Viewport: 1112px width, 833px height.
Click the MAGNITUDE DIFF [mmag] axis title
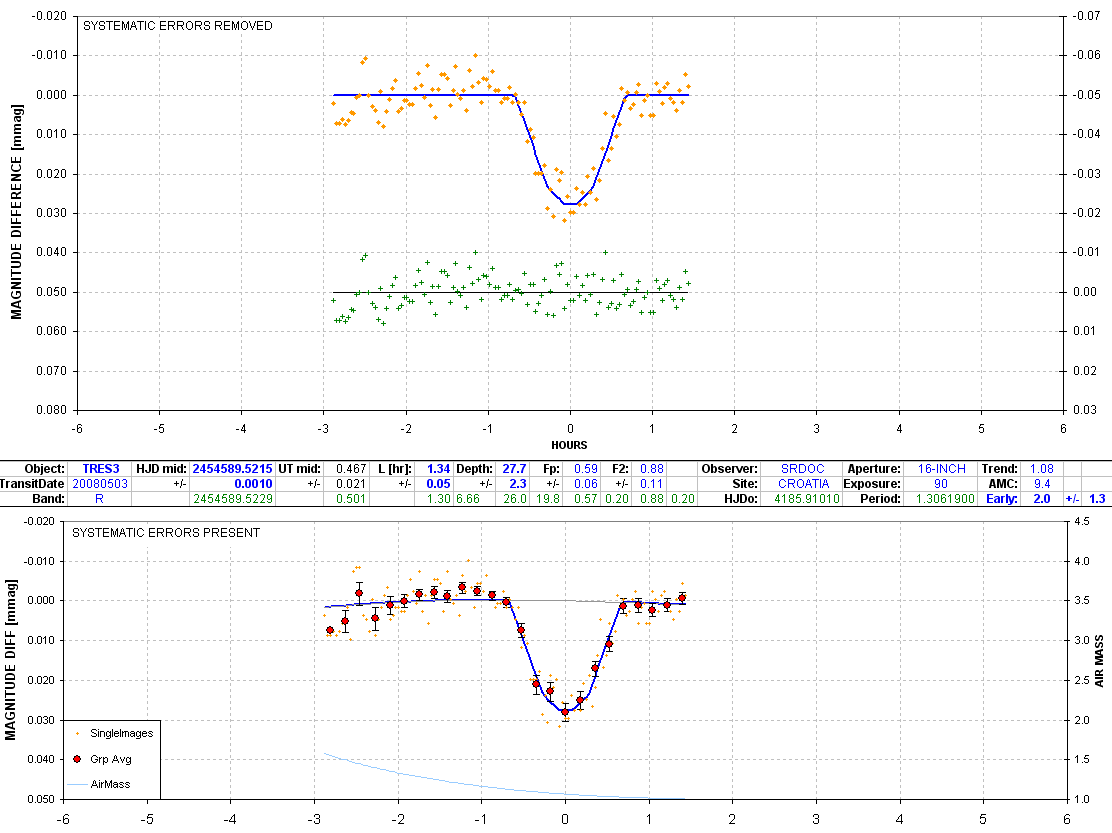pyautogui.click(x=11, y=660)
